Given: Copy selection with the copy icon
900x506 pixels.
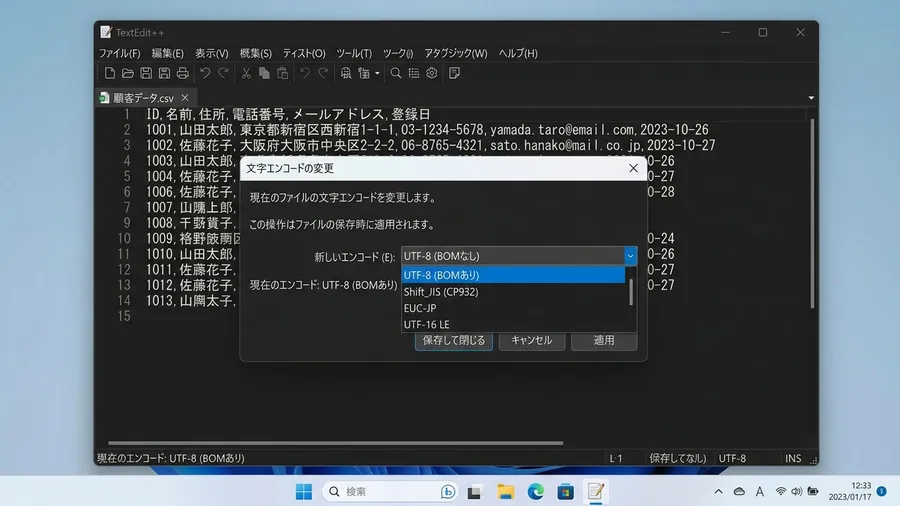Looking at the screenshot, I should pyautogui.click(x=264, y=73).
